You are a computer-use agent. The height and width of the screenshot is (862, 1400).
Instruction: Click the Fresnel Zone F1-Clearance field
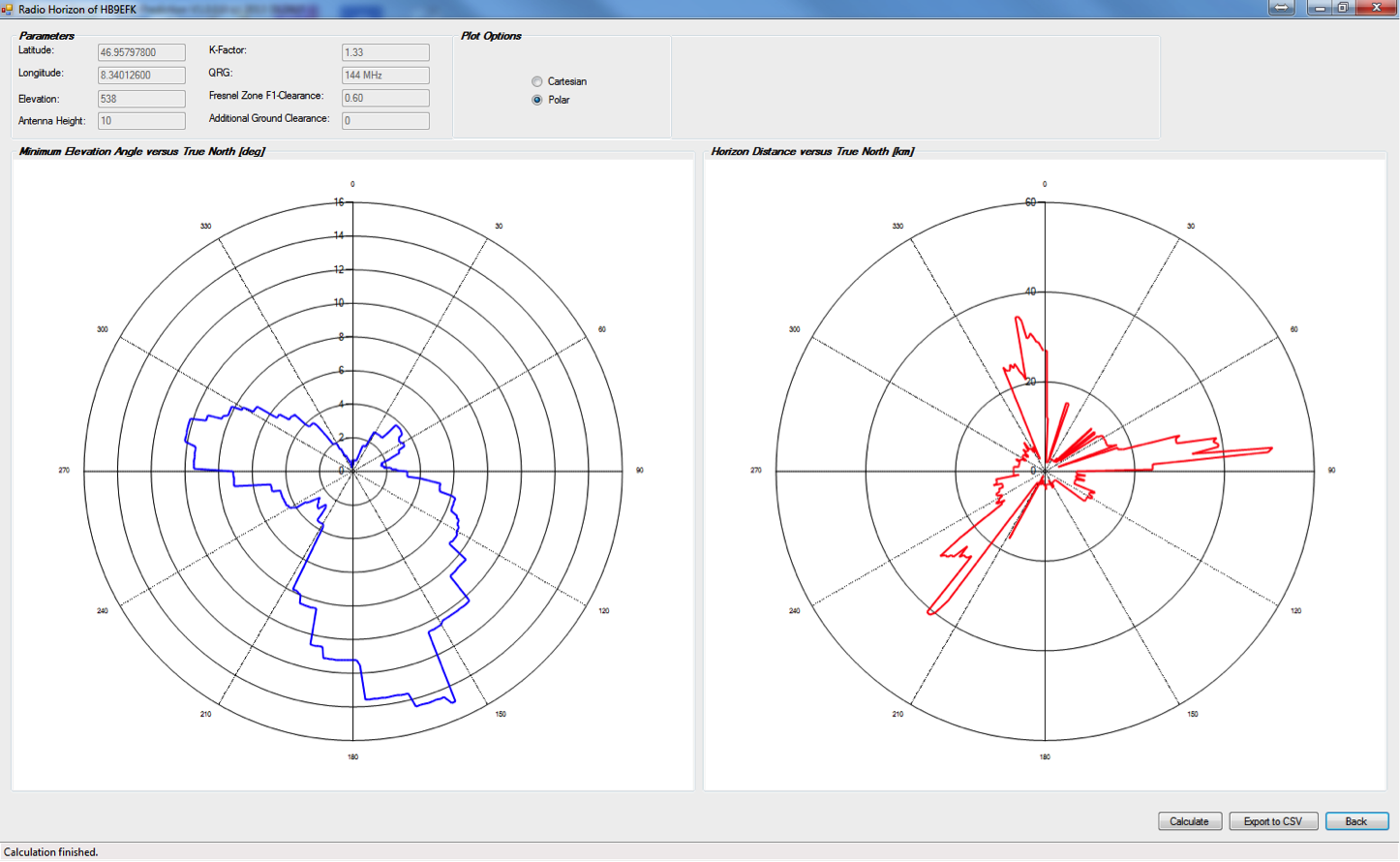[385, 98]
